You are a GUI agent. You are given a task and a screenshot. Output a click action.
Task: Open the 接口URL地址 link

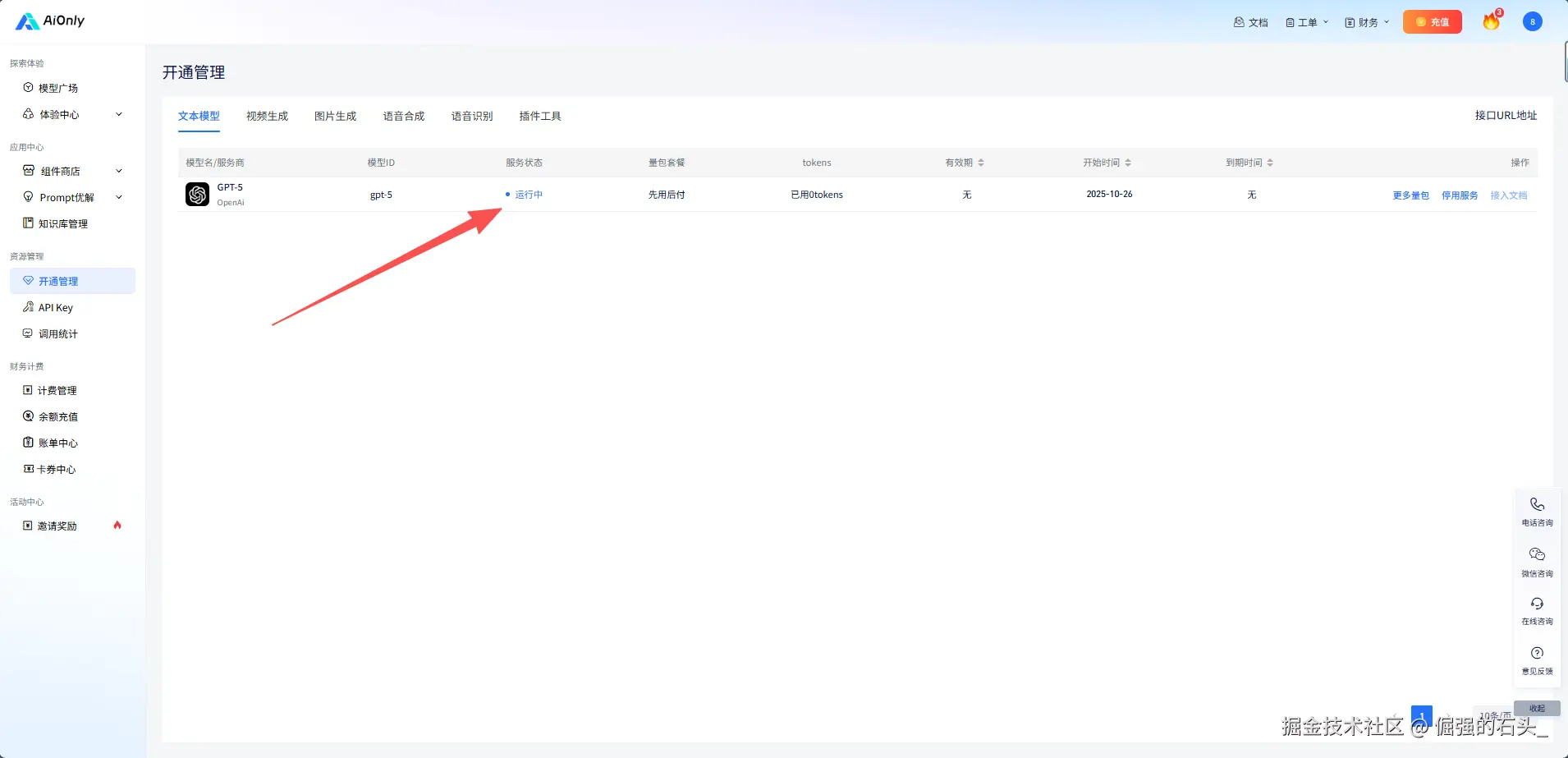click(1506, 115)
